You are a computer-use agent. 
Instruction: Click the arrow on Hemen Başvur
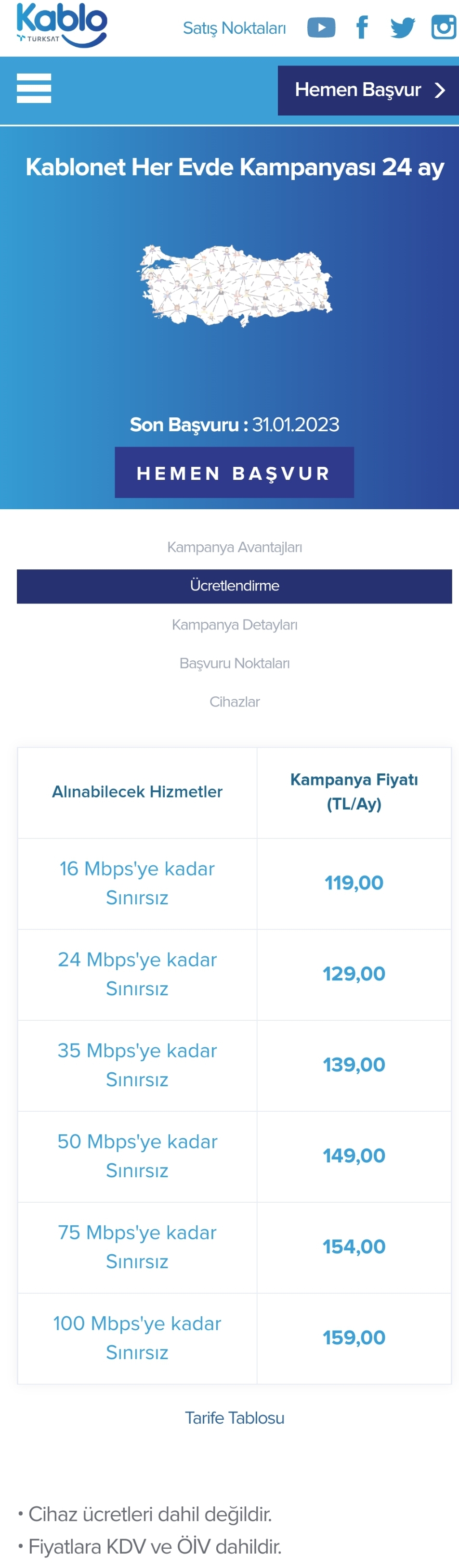(x=440, y=90)
